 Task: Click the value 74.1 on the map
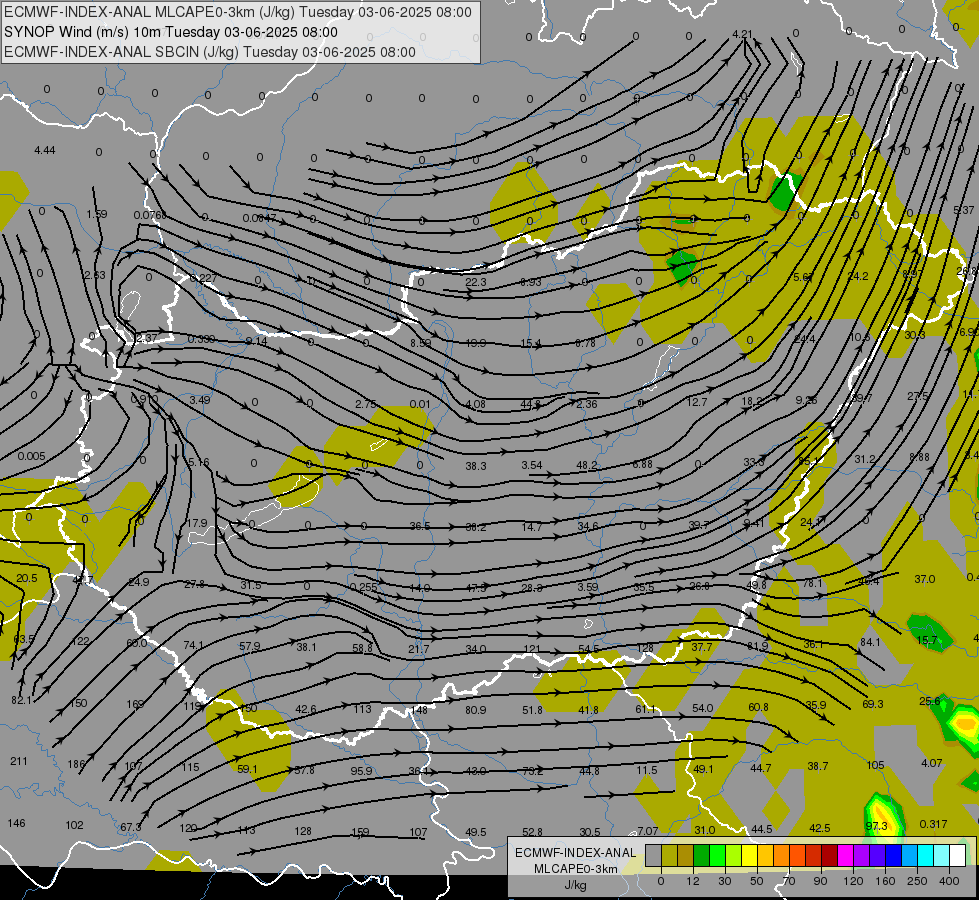194,645
